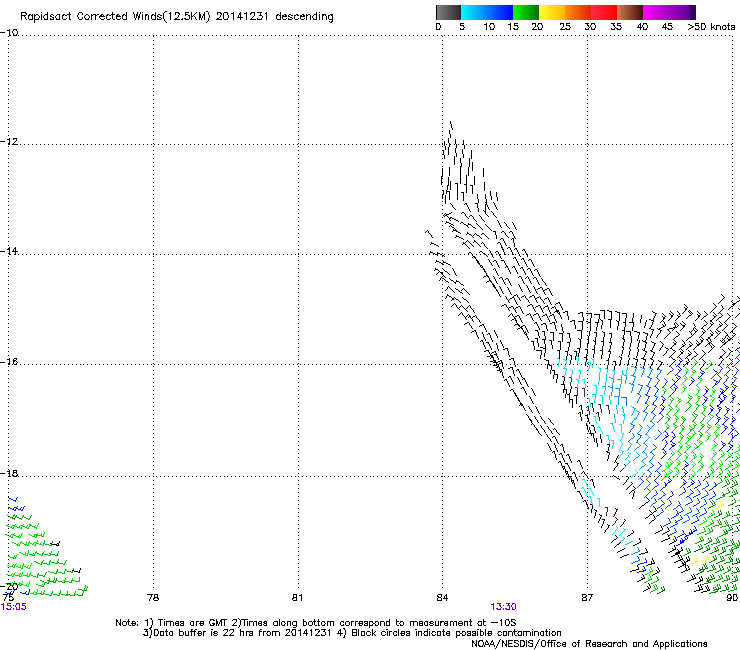This screenshot has width=740, height=650.
Task: Click the longitude label 84
Action: pos(442,598)
